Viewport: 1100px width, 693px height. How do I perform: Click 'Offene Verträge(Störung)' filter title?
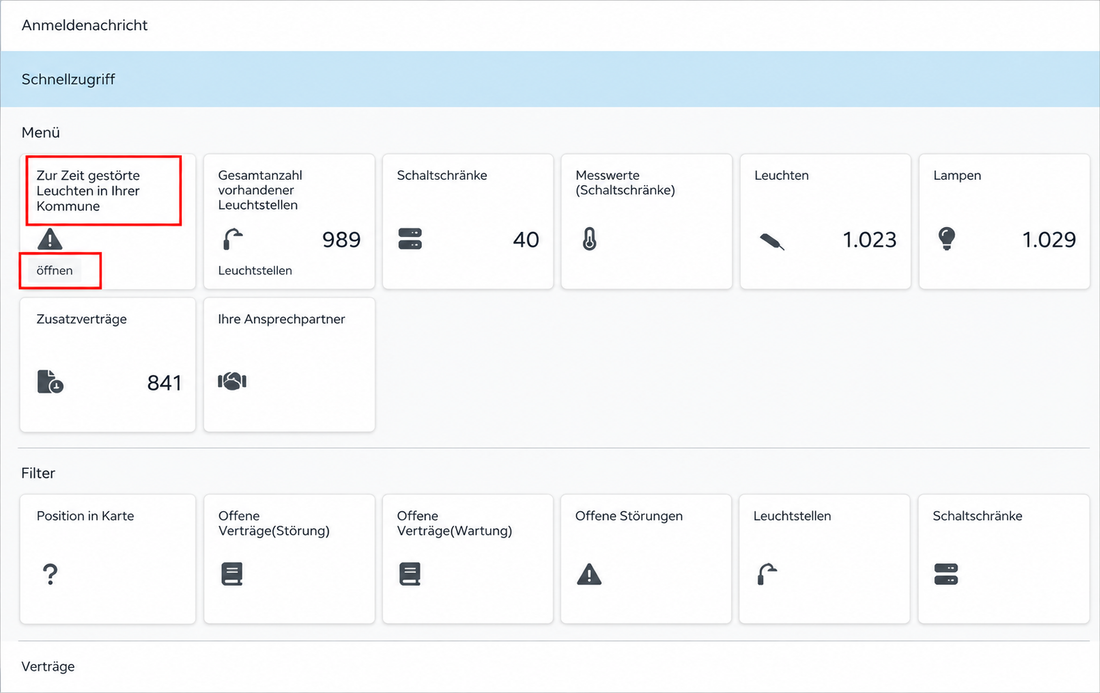coord(274,523)
